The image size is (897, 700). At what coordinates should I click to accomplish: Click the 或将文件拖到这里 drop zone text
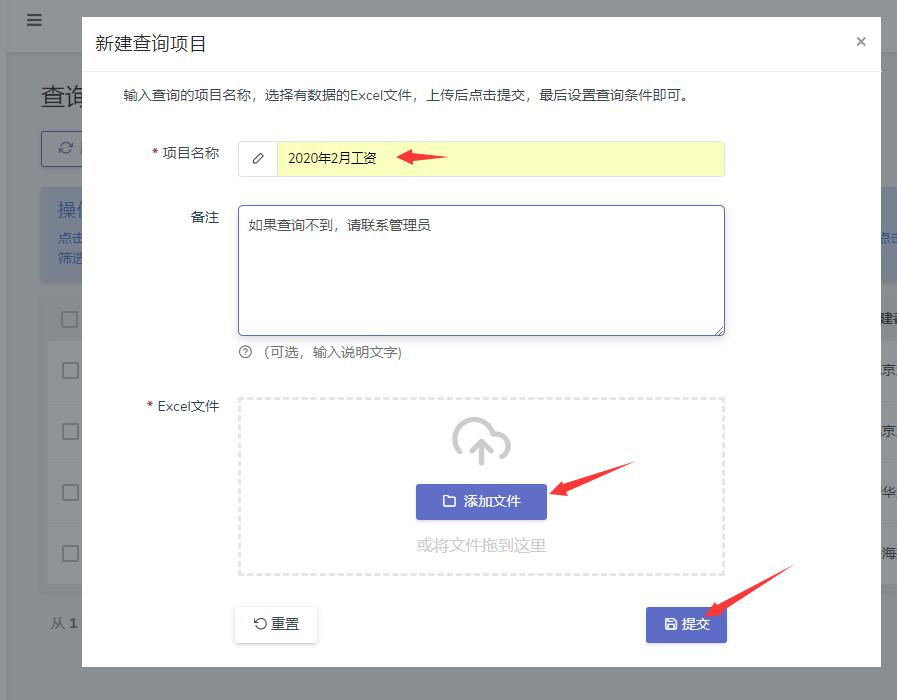point(481,546)
